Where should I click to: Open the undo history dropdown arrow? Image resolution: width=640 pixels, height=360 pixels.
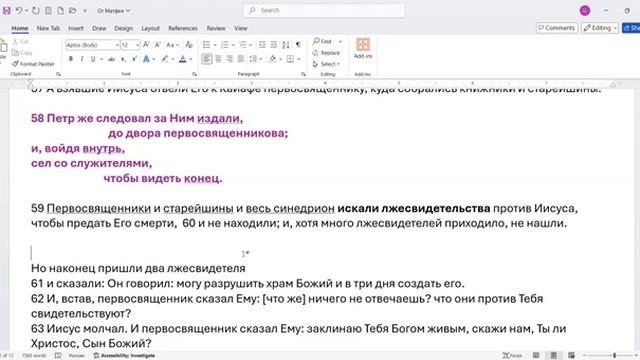click(27, 11)
